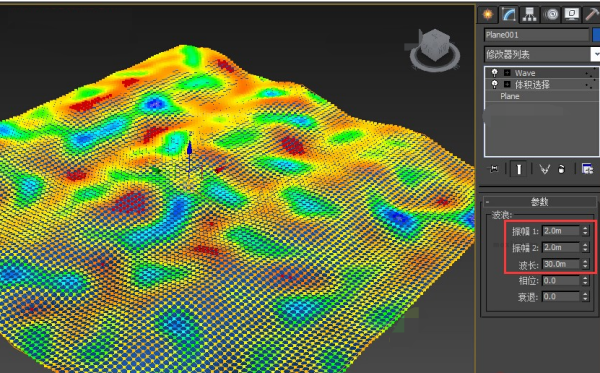The image size is (600, 373).
Task: Open the 修改器列表 modifier list dropdown
Action: pyautogui.click(x=541, y=54)
